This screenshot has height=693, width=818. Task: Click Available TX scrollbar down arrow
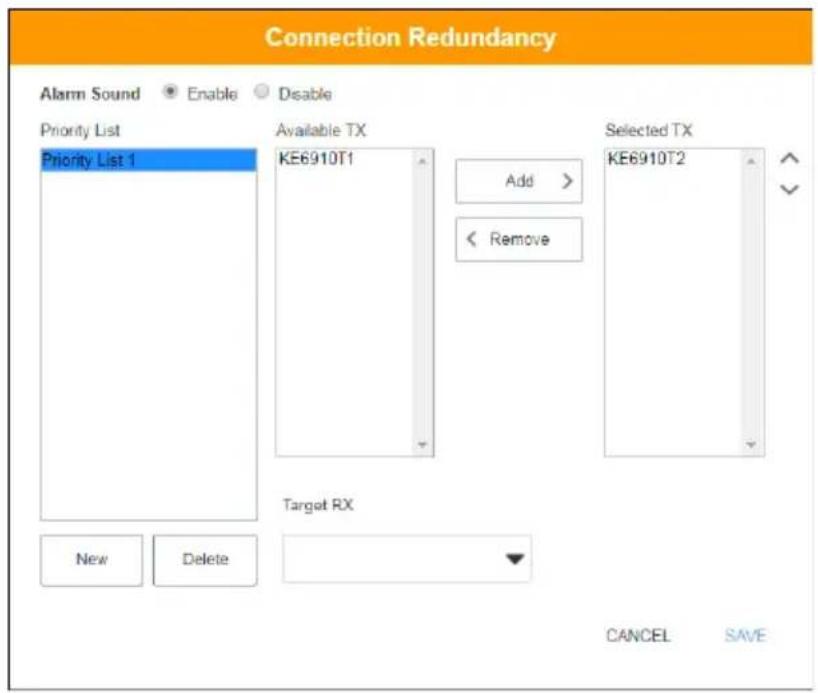pyautogui.click(x=423, y=445)
